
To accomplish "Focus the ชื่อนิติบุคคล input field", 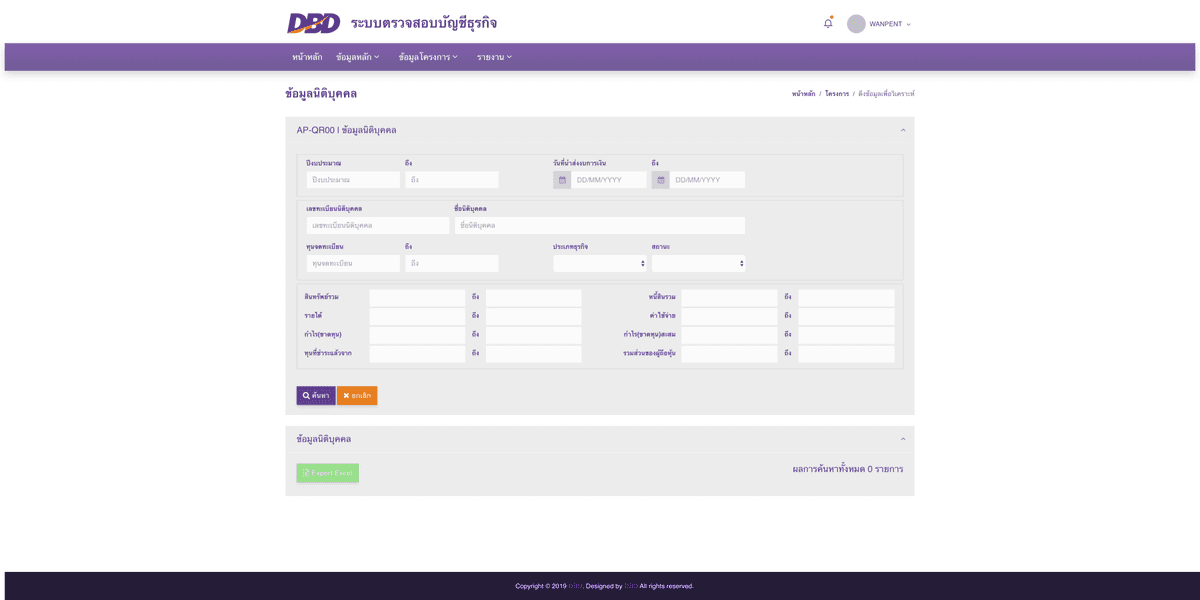I will [600, 226].
